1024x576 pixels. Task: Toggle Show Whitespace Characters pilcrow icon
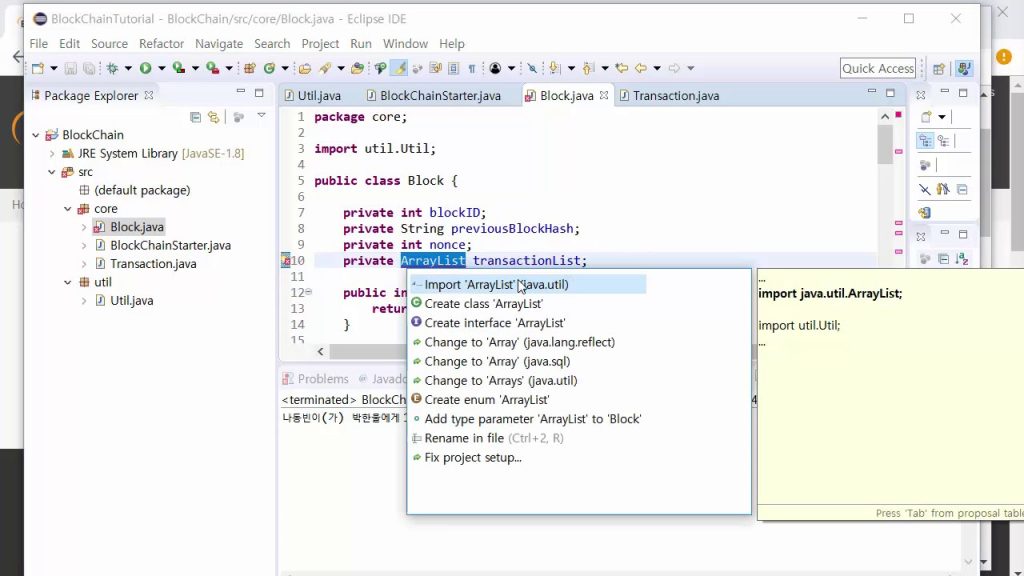tap(472, 68)
